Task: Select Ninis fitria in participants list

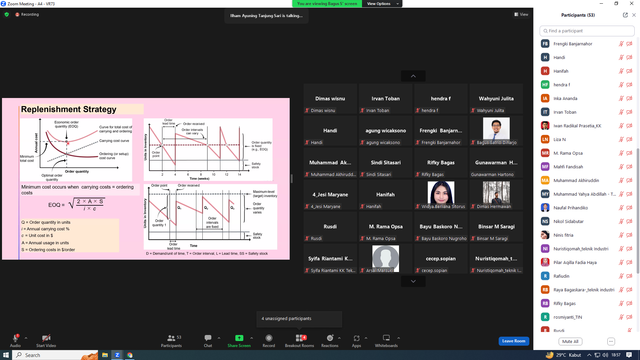Action: pyautogui.click(x=587, y=235)
